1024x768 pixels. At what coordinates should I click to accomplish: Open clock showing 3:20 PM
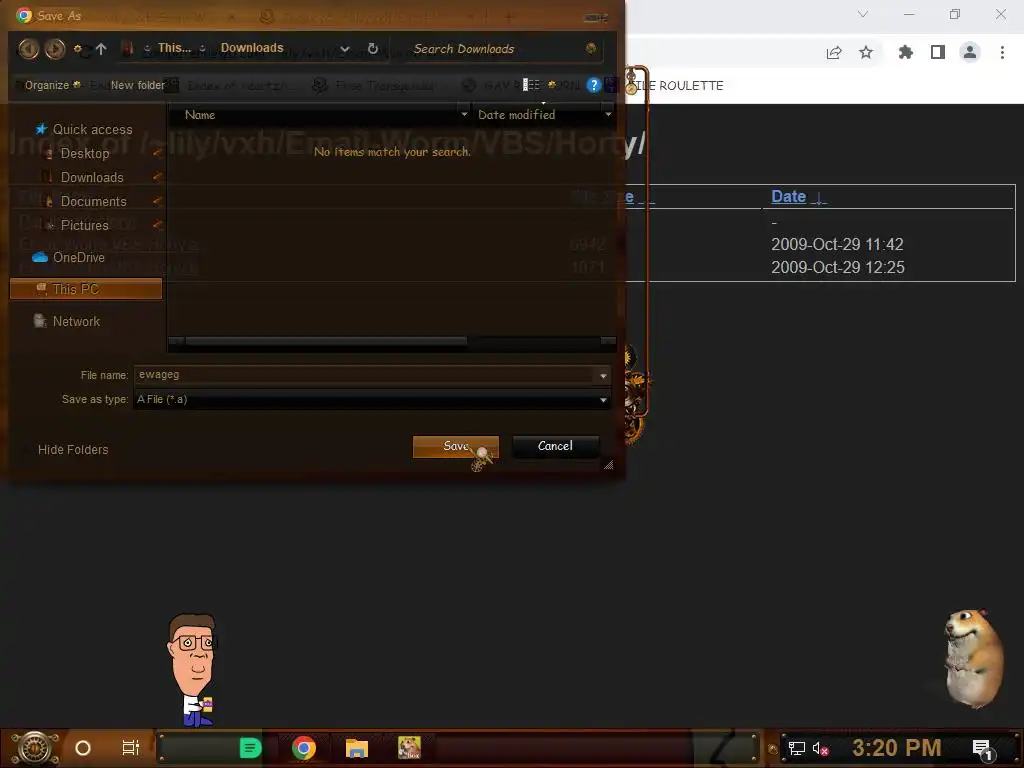click(x=897, y=748)
